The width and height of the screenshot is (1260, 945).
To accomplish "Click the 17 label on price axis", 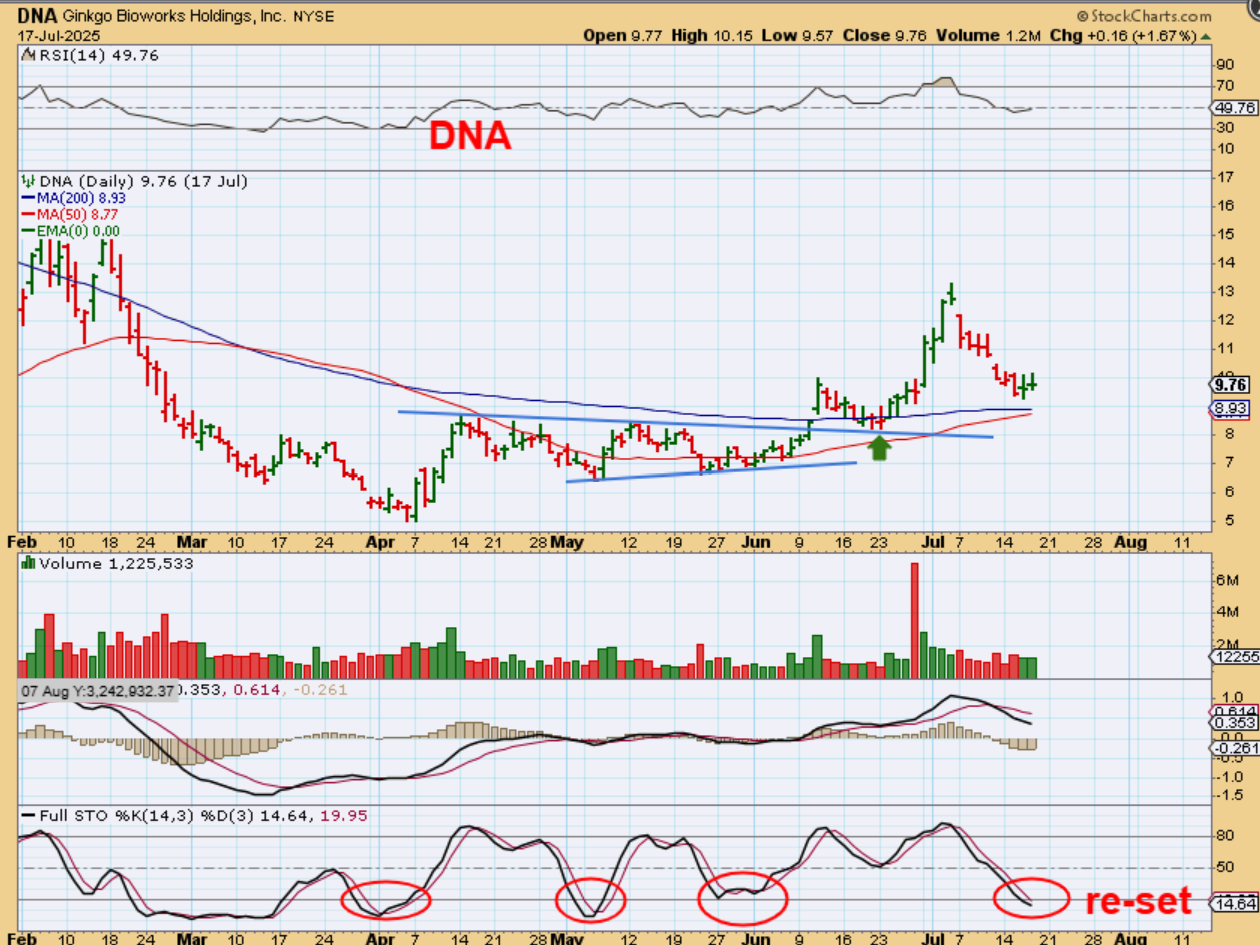I will click(1224, 178).
